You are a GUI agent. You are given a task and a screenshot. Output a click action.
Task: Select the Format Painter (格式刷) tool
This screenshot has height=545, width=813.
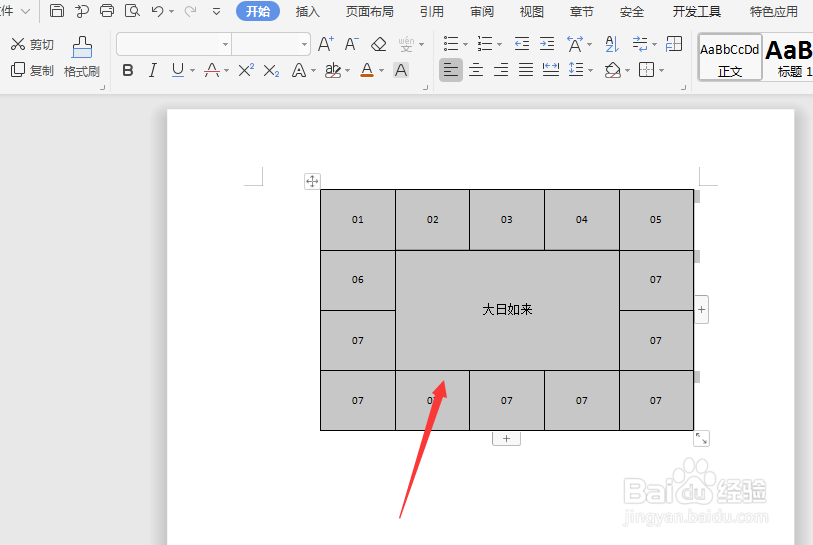click(x=82, y=57)
